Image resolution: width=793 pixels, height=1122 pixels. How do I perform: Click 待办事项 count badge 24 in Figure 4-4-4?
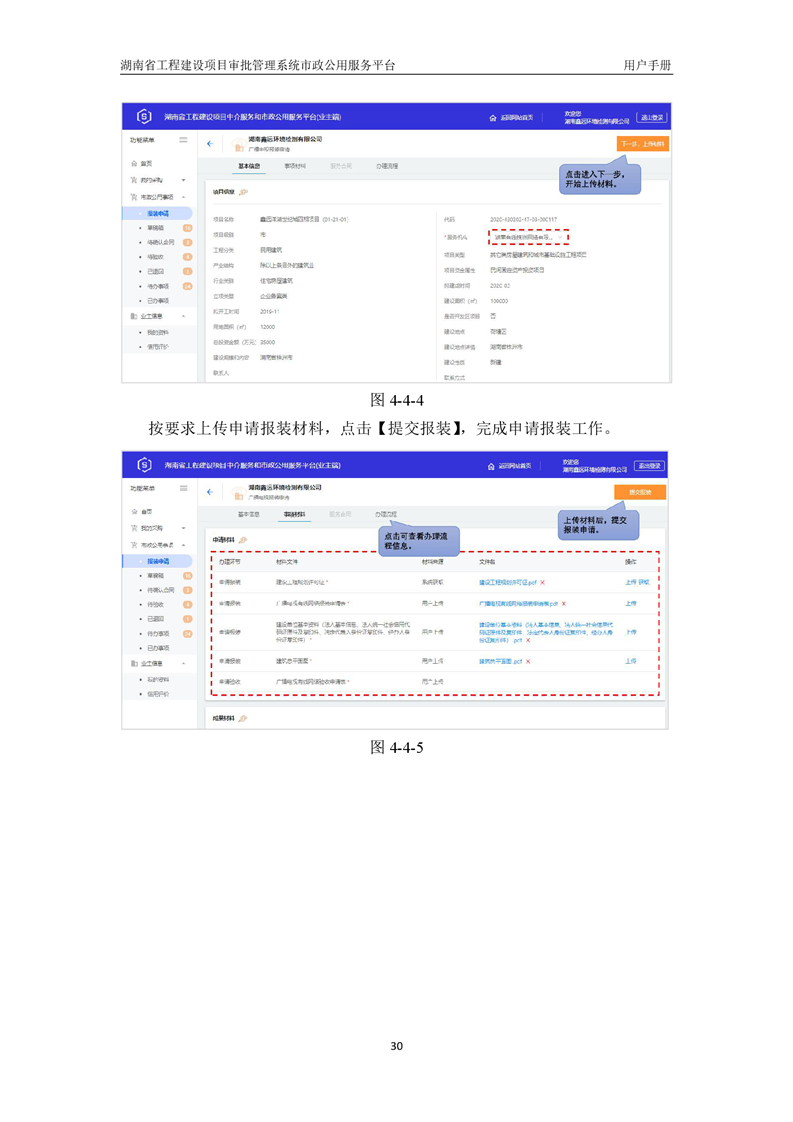coord(188,286)
